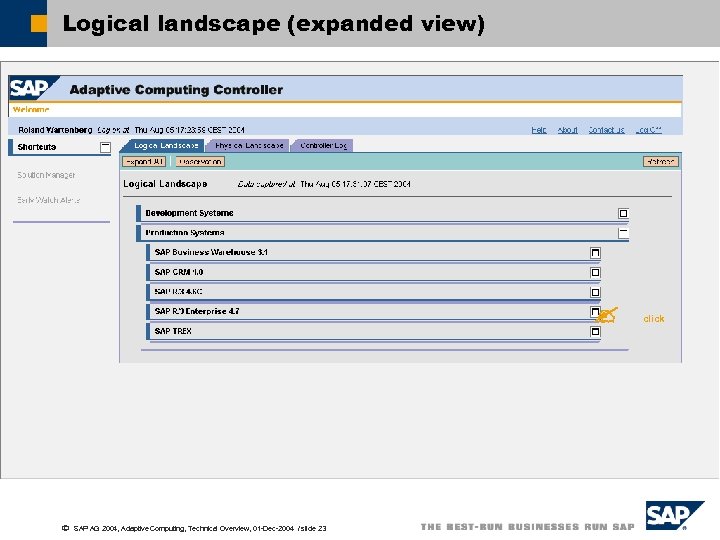This screenshot has width=720, height=540.
Task: Click the Log Off link
Action: 648,130
